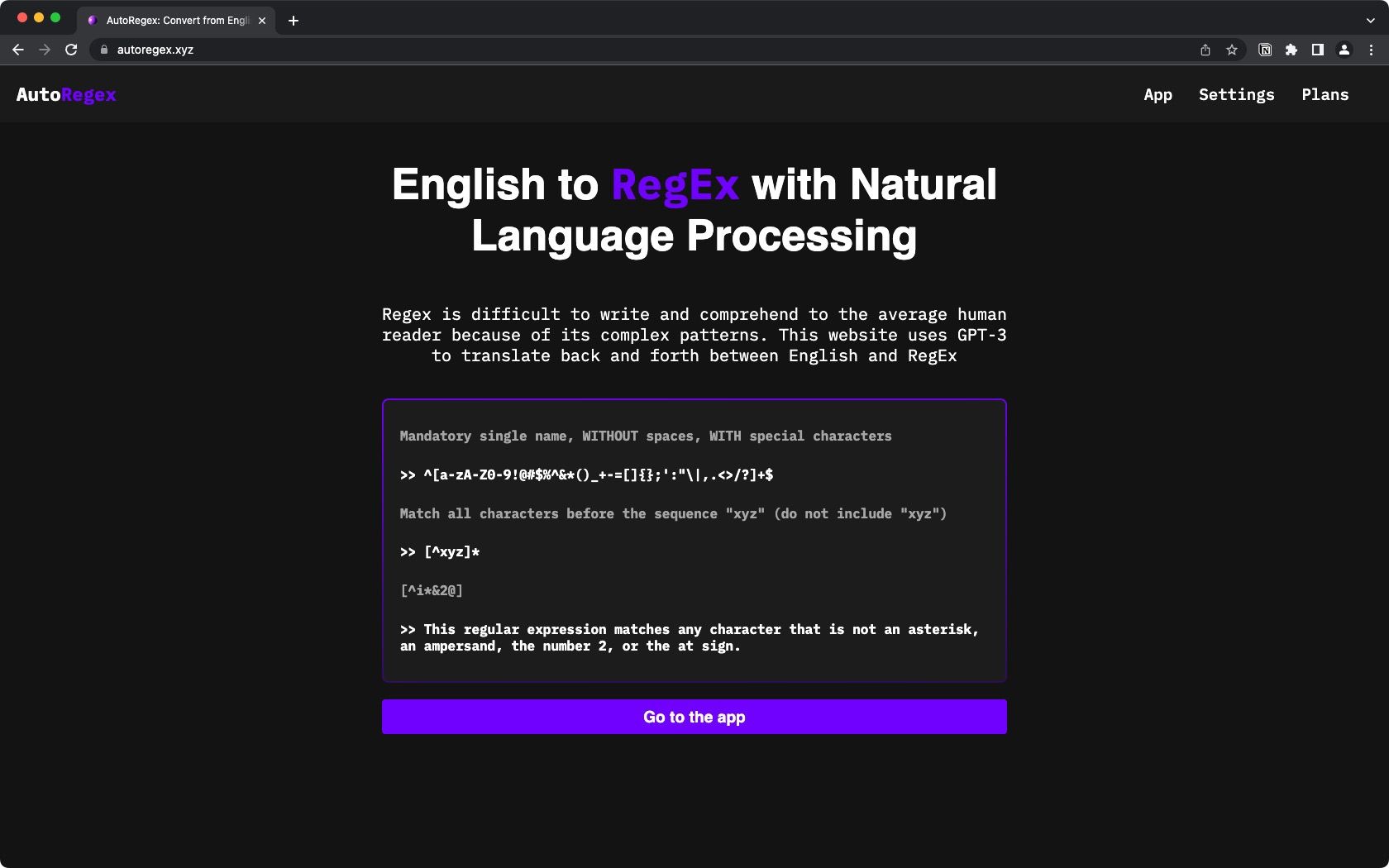Open the App nav link
The height and width of the screenshot is (868, 1389).
coord(1157,95)
